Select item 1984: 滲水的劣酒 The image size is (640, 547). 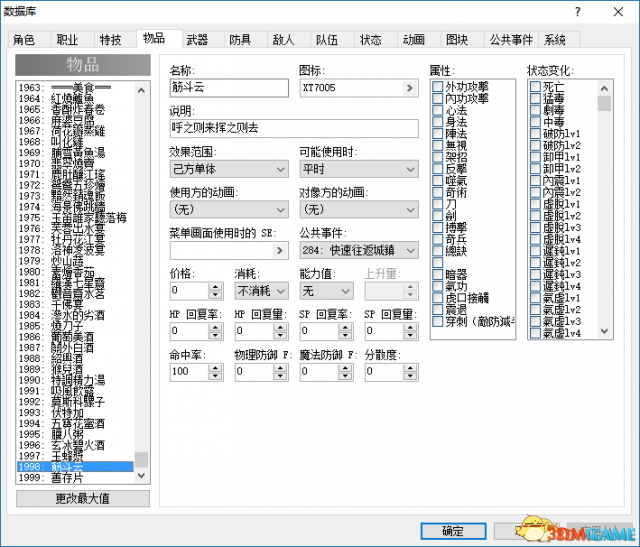[76, 315]
